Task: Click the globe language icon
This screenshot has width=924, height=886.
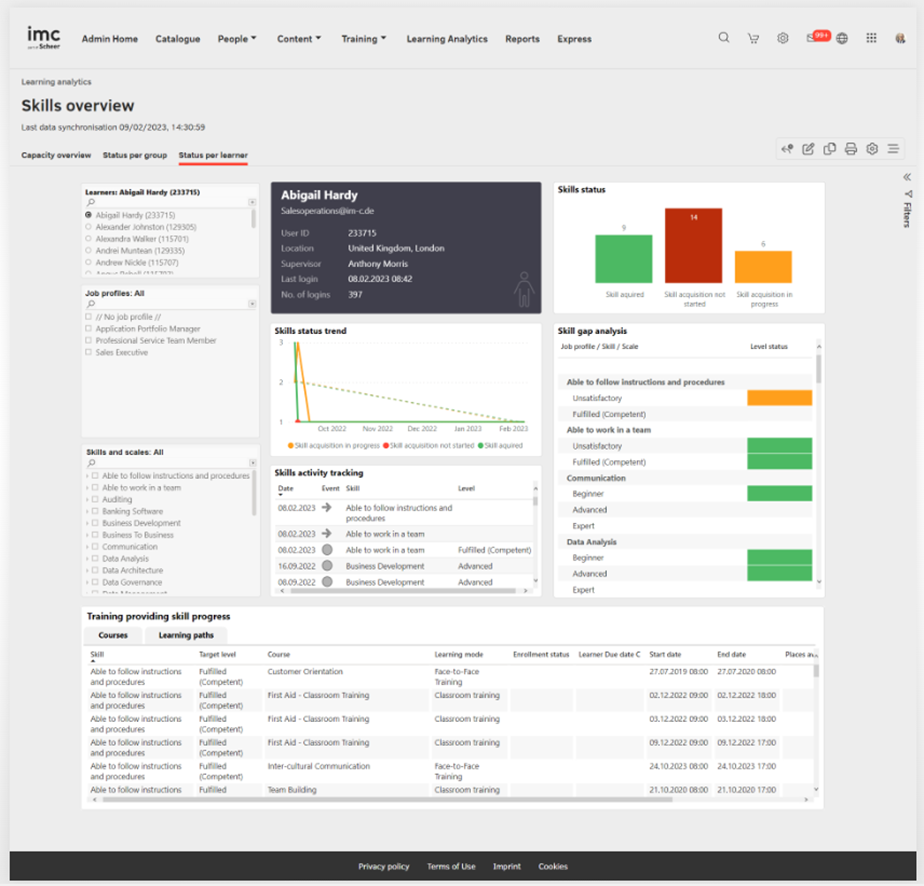Action: coord(842,39)
